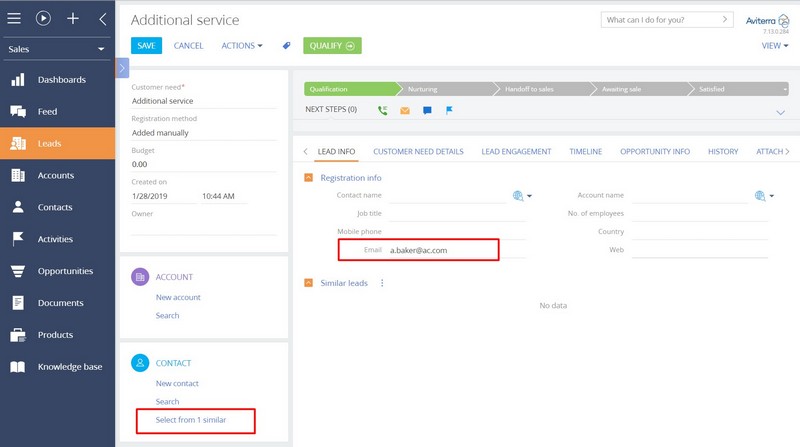
Task: Open the Contacts section
Action: tap(57, 207)
